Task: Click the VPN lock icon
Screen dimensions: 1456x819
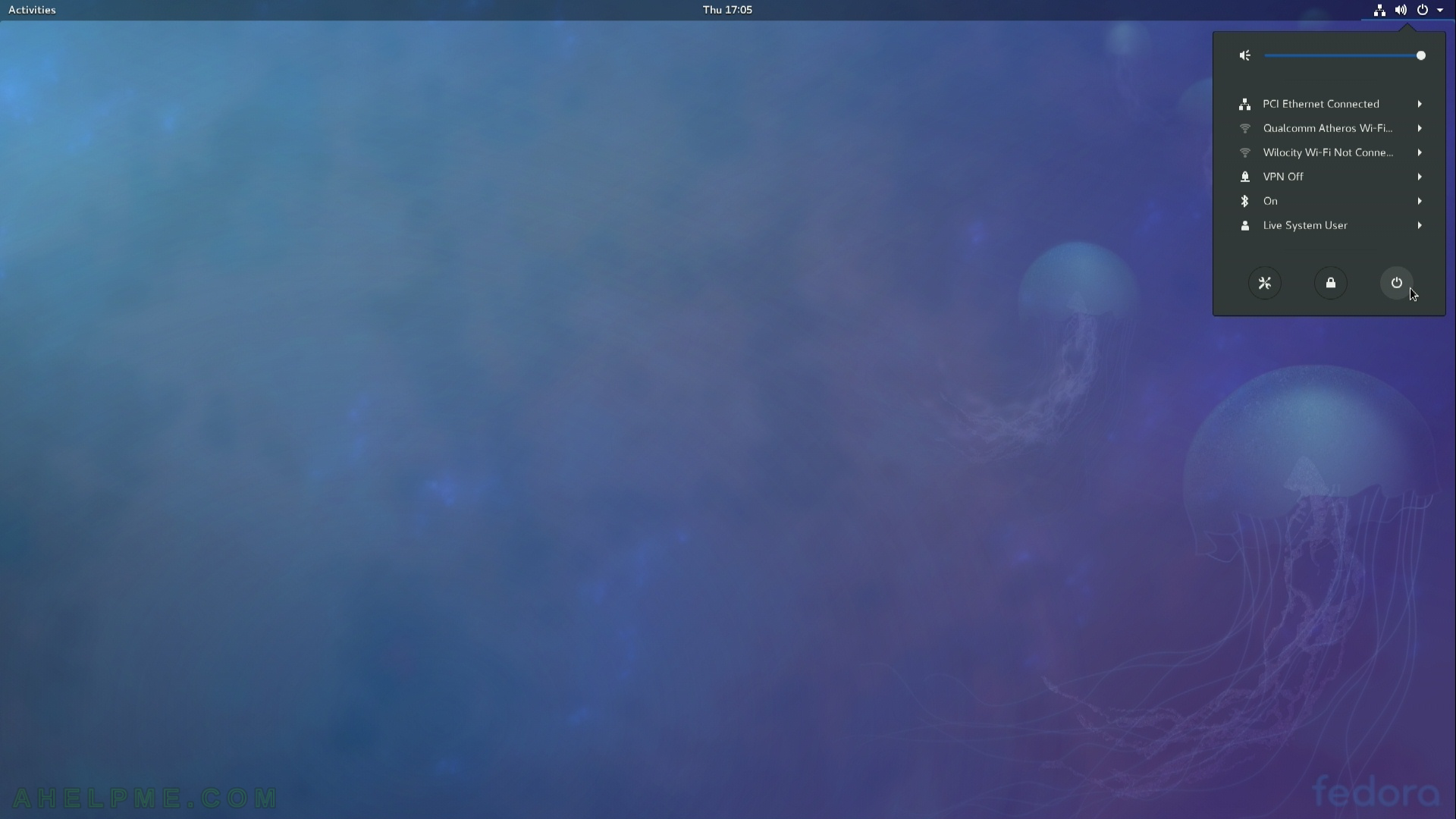Action: click(1244, 177)
